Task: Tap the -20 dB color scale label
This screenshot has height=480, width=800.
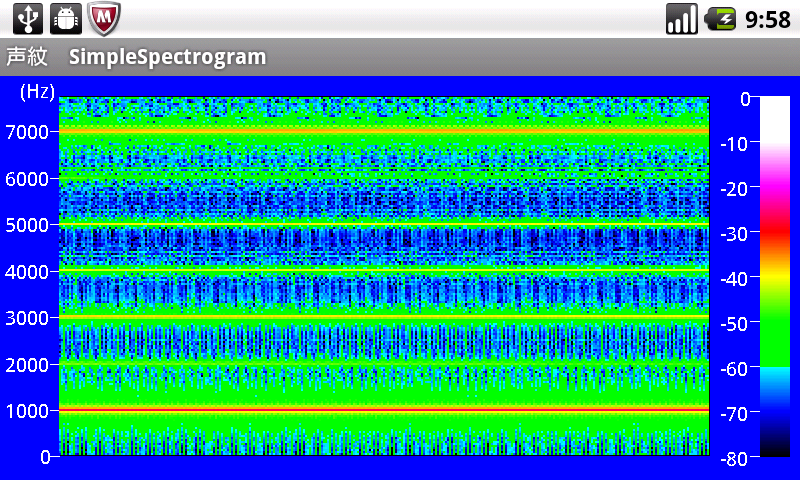Action: [x=734, y=189]
